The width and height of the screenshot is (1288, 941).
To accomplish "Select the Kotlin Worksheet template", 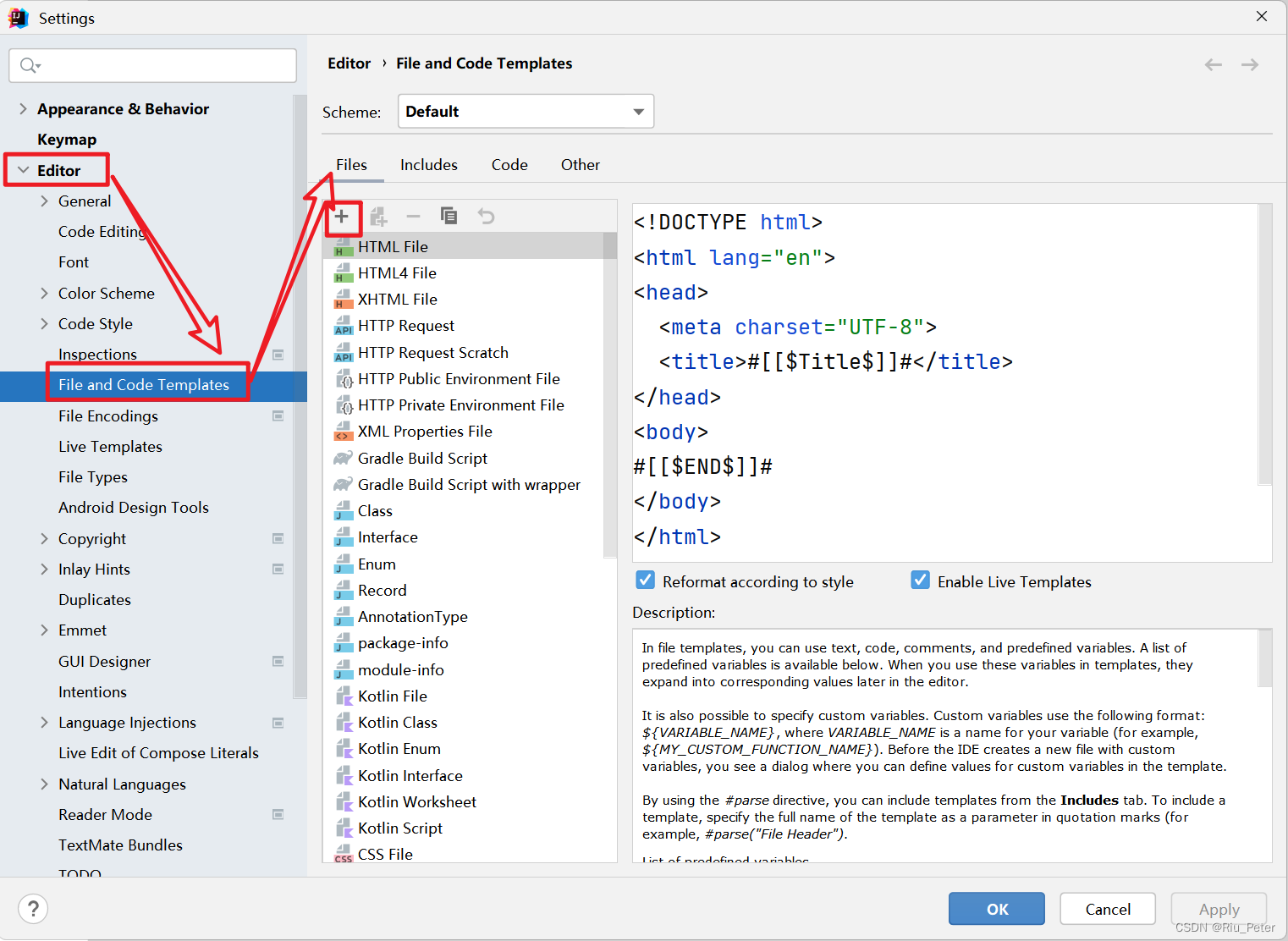I will (417, 802).
